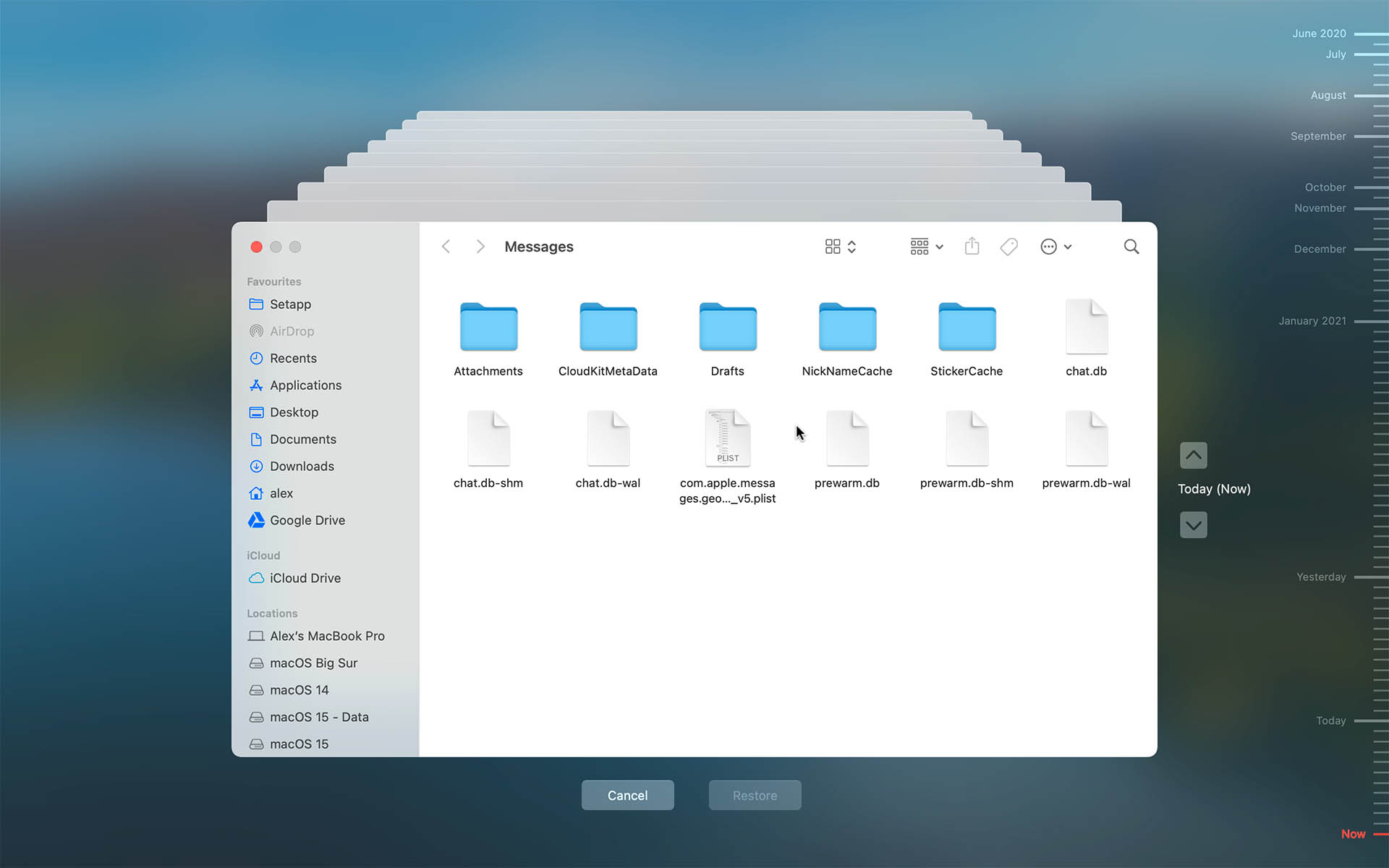
Task: Select Google Drive in sidebar
Action: 308,520
